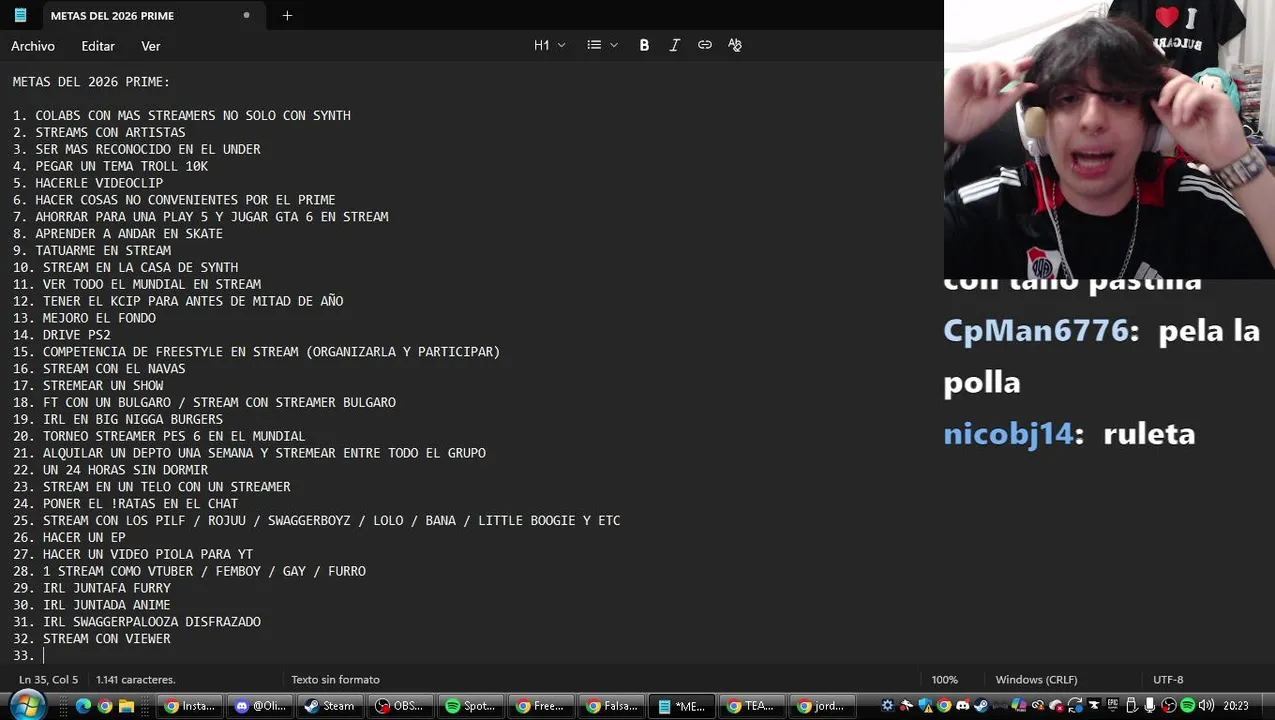
Task: Click Texto sin formato in status bar
Action: tap(336, 680)
